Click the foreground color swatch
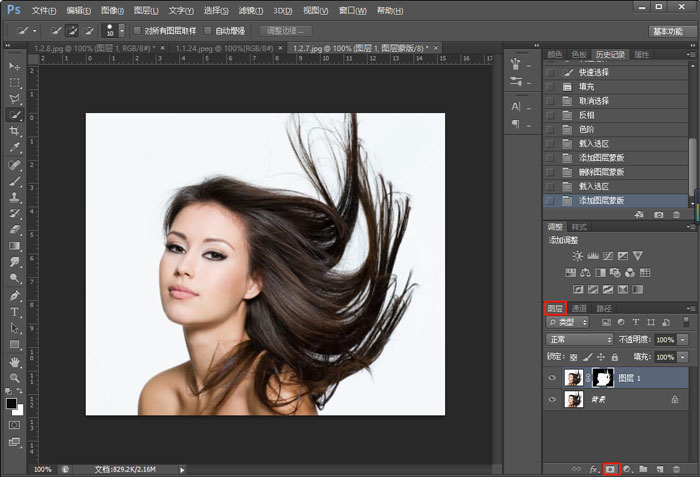 (x=11, y=404)
